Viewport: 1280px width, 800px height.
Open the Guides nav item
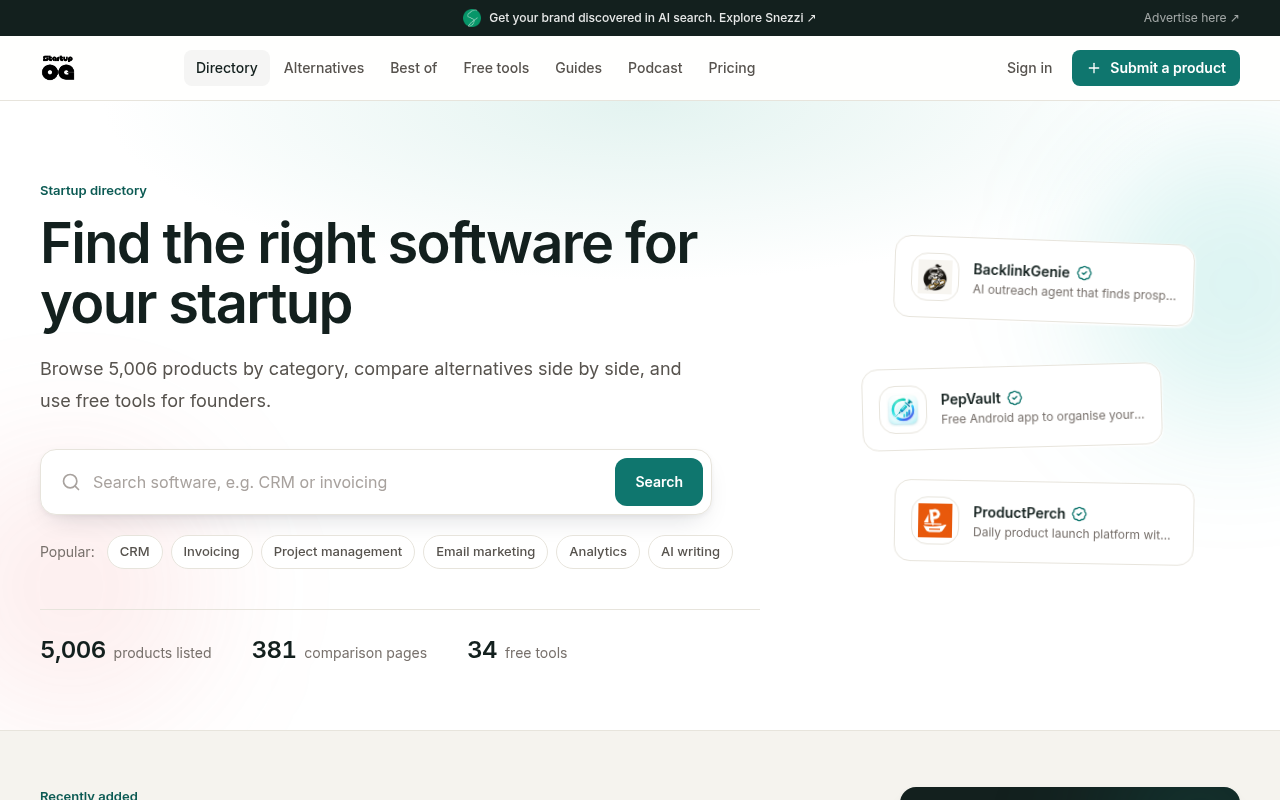point(579,68)
